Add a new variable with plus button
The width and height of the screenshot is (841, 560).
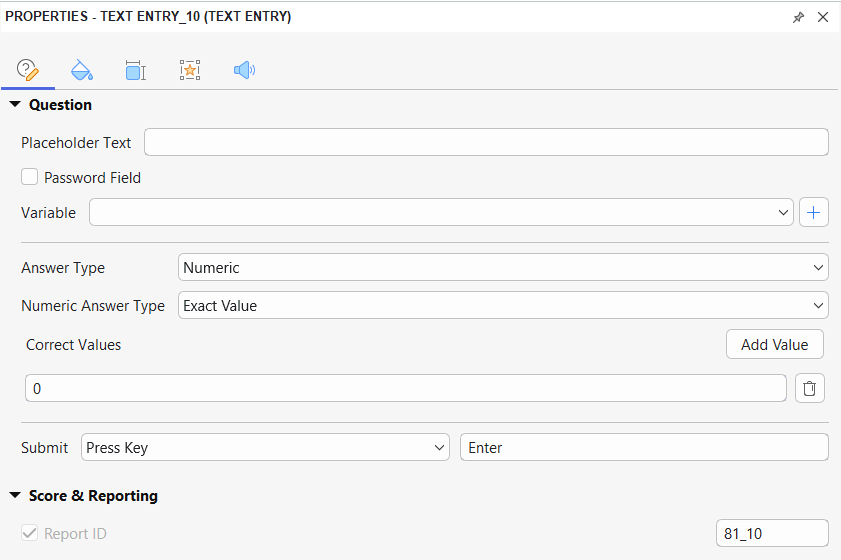pyautogui.click(x=814, y=212)
